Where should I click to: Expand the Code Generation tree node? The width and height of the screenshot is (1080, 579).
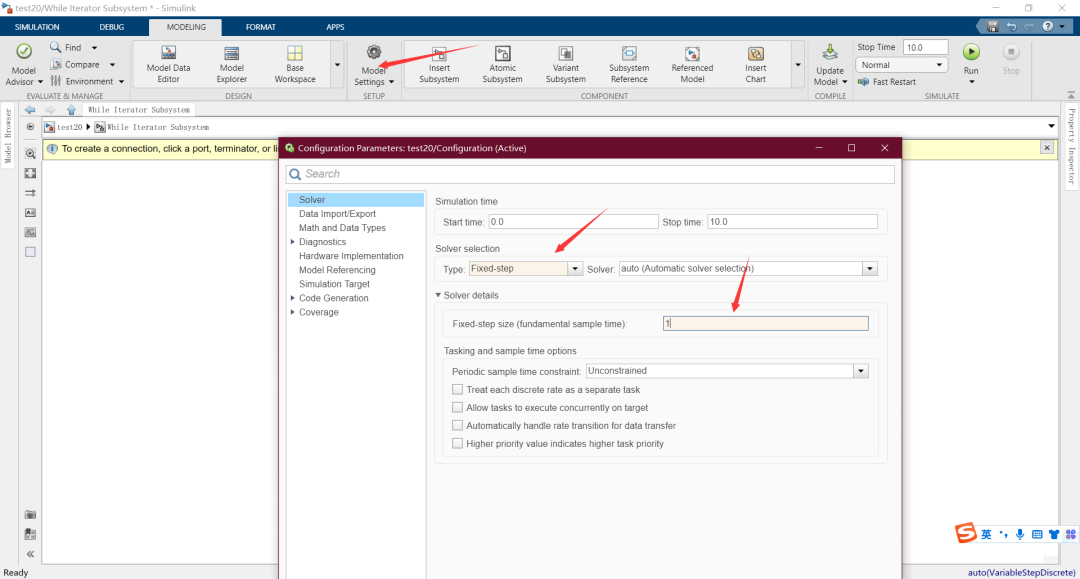point(293,298)
